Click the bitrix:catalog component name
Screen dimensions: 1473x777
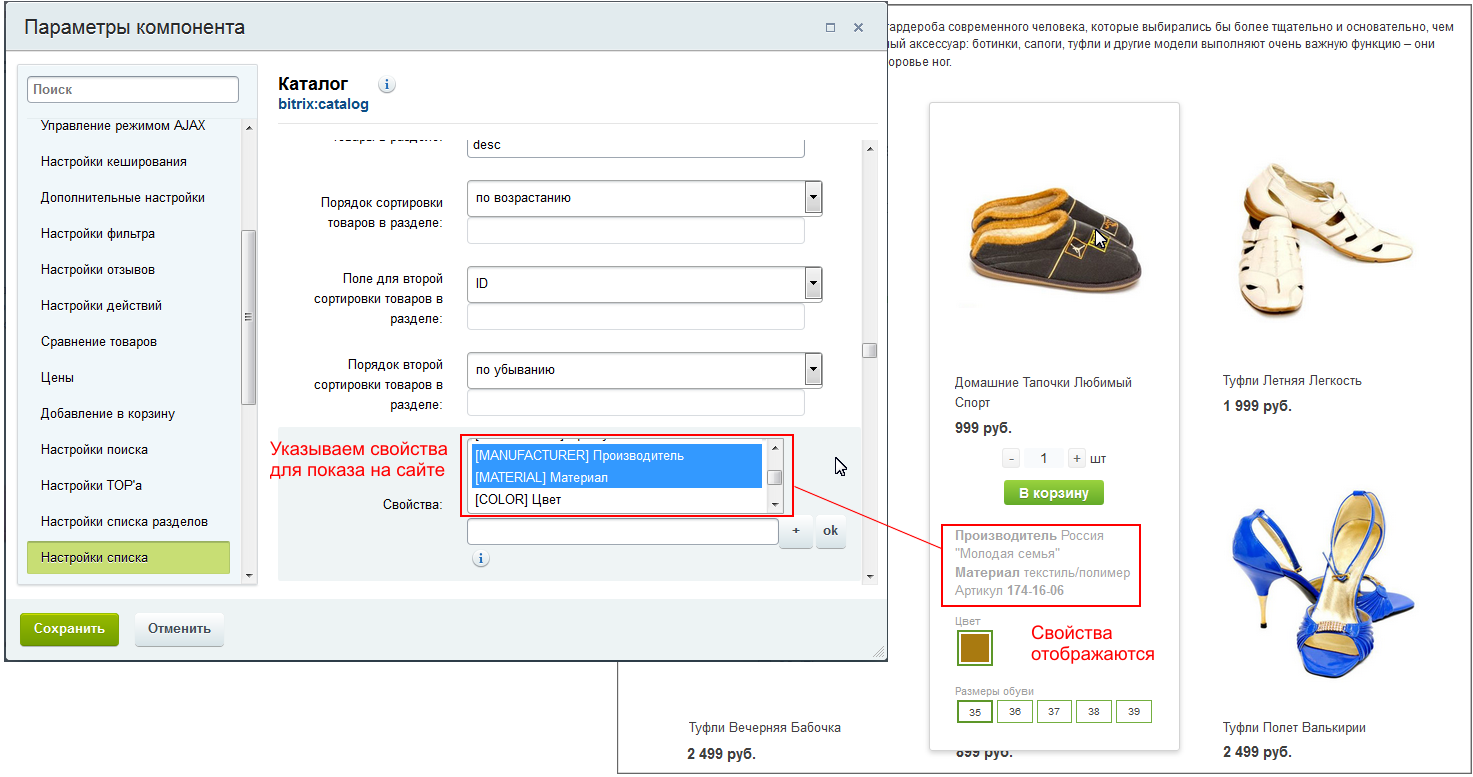323,104
